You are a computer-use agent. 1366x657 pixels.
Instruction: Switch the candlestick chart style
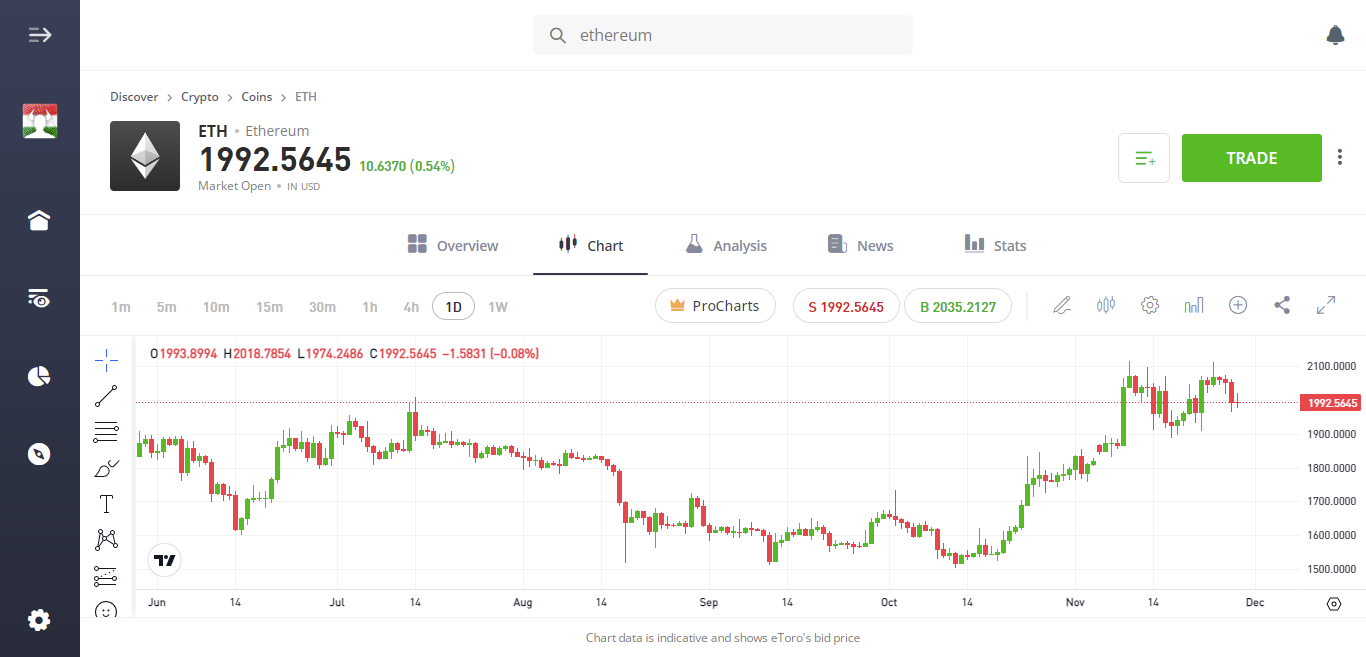pos(1105,305)
